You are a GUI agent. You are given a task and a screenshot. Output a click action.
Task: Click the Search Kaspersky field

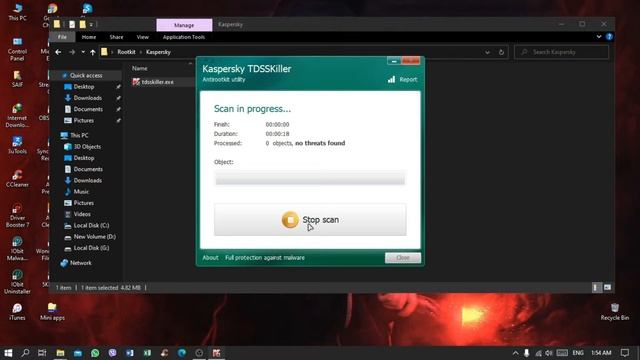pyautogui.click(x=562, y=52)
